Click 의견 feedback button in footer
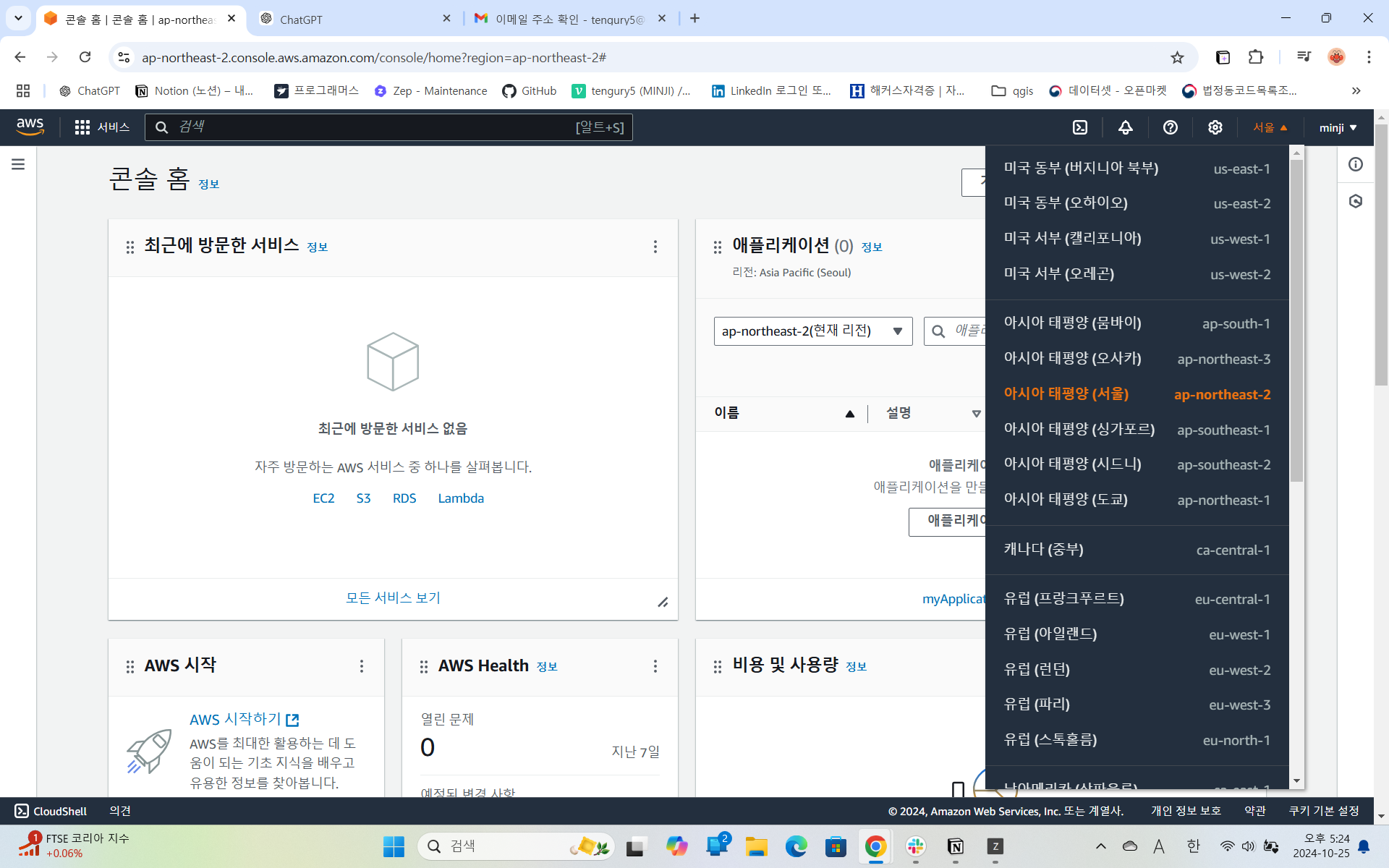This screenshot has width=1389, height=868. point(120,811)
